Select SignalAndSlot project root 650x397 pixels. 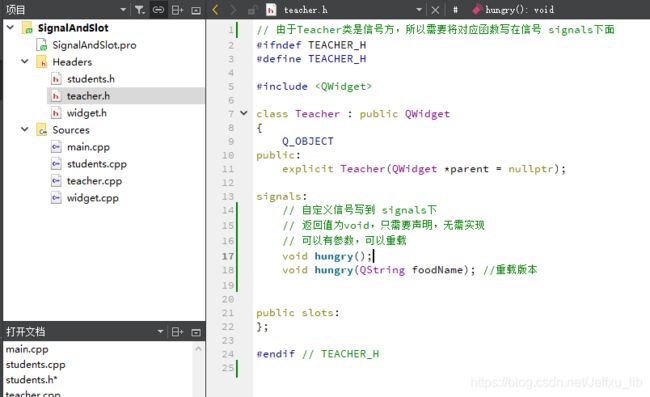[73, 28]
